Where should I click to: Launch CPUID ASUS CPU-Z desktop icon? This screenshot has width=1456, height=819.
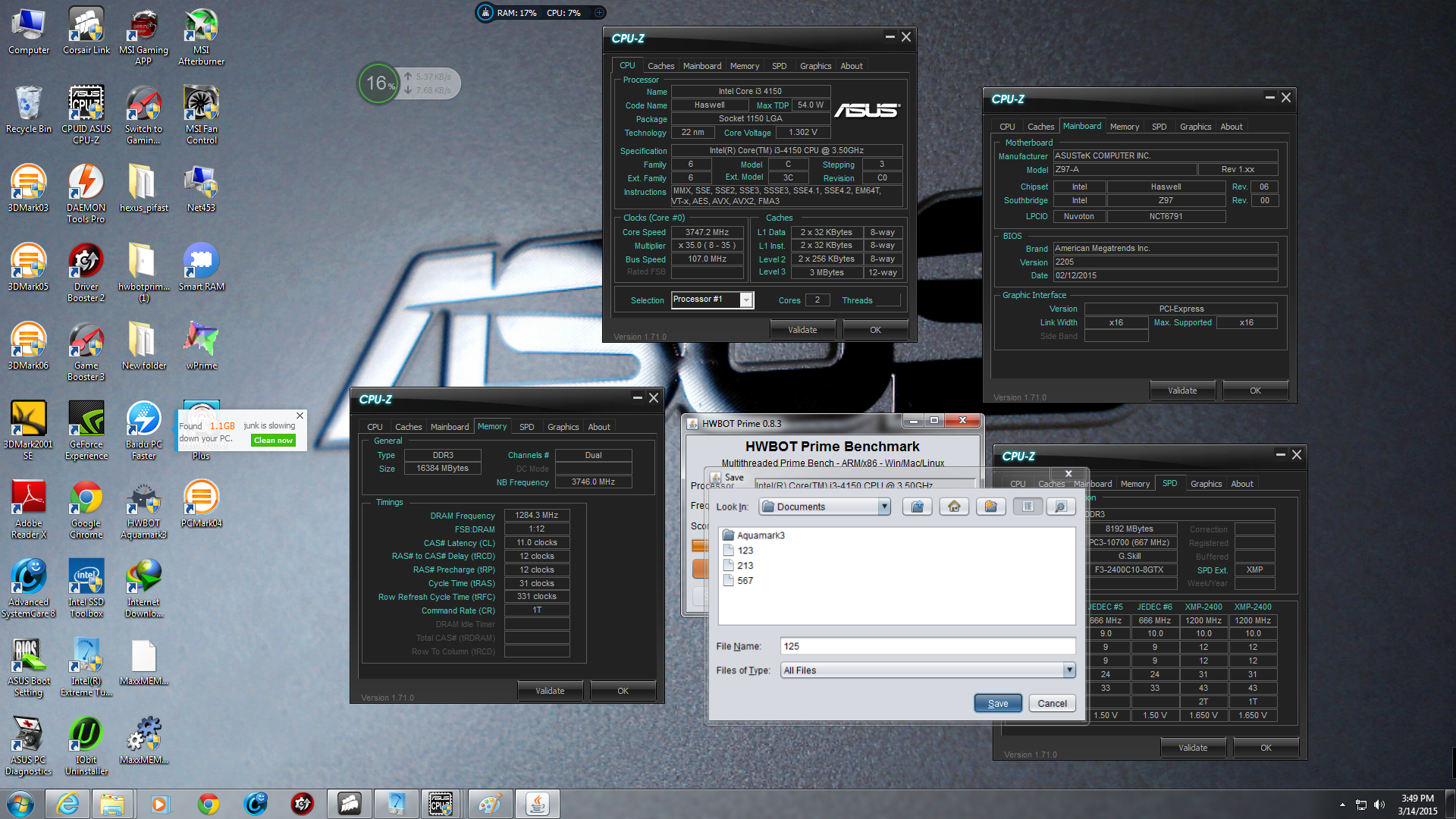(x=86, y=115)
